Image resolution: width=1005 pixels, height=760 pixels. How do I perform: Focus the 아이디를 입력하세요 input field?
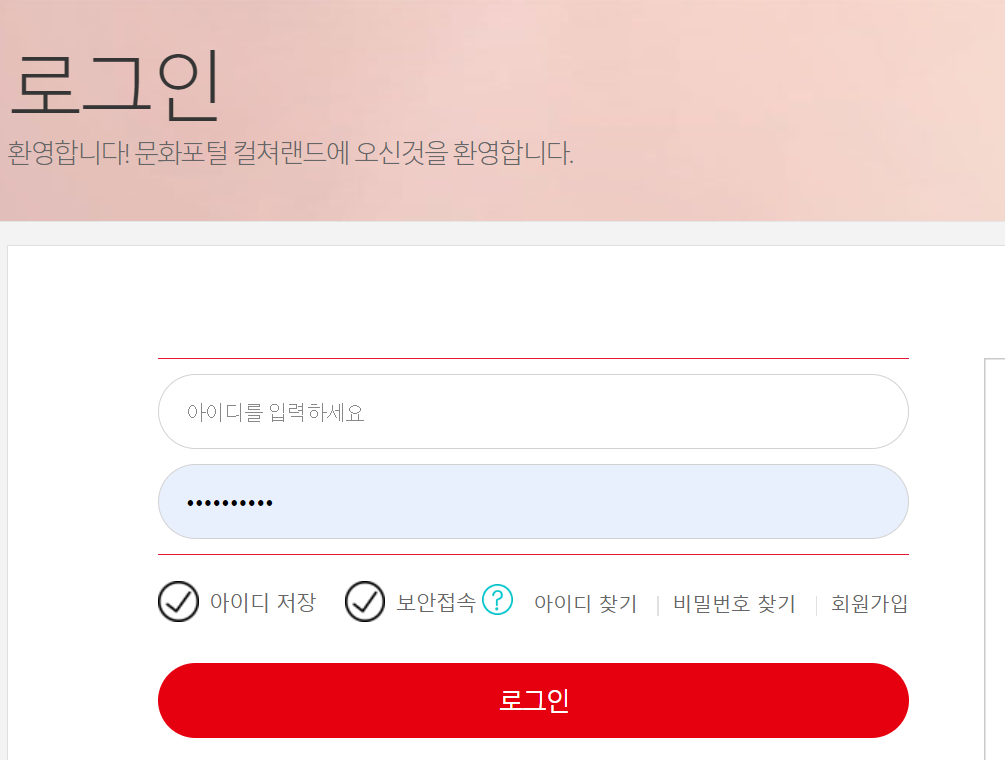(533, 411)
